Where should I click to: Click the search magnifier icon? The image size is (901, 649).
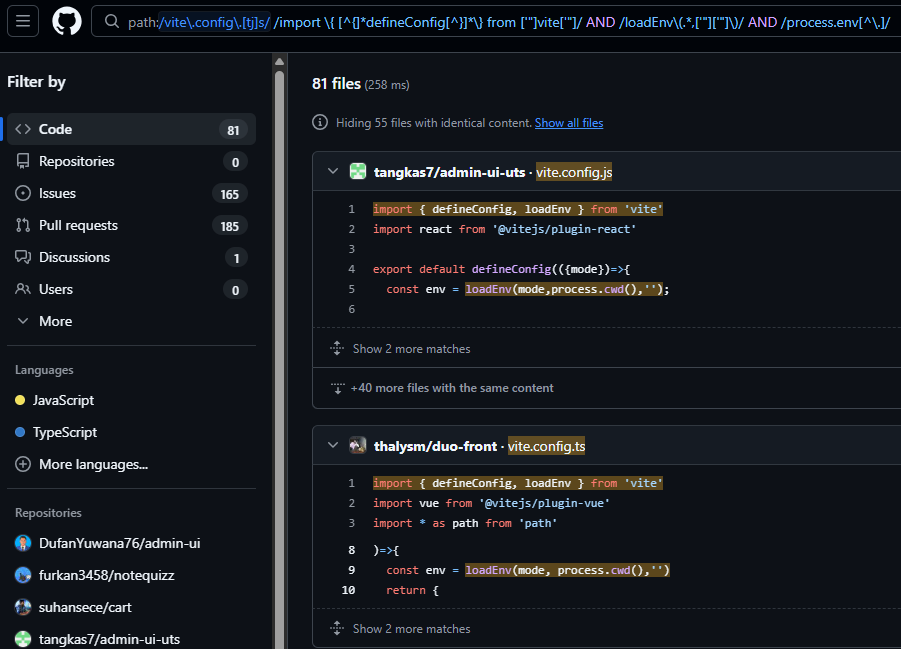(x=113, y=22)
